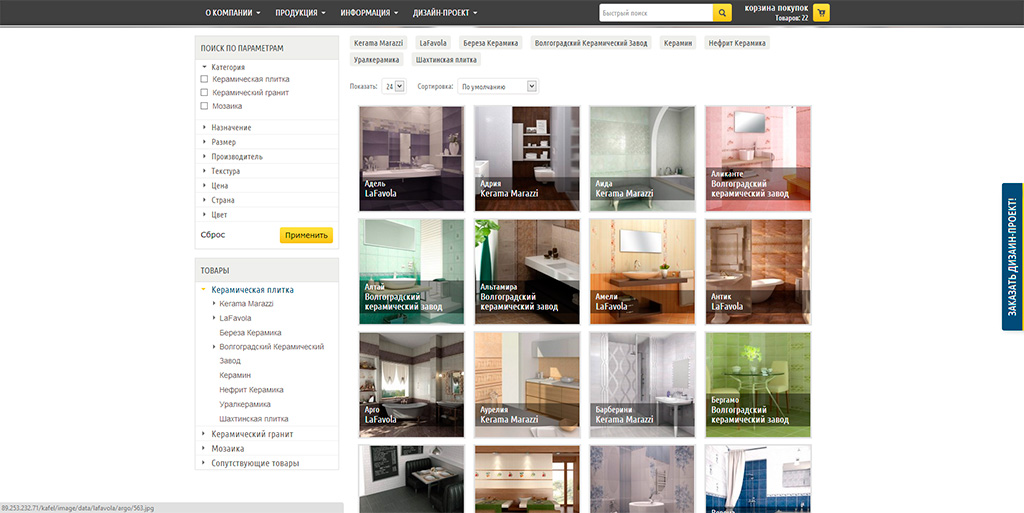Open the Амели LaFavola thumbnail
The height and width of the screenshot is (513, 1024).
[643, 272]
